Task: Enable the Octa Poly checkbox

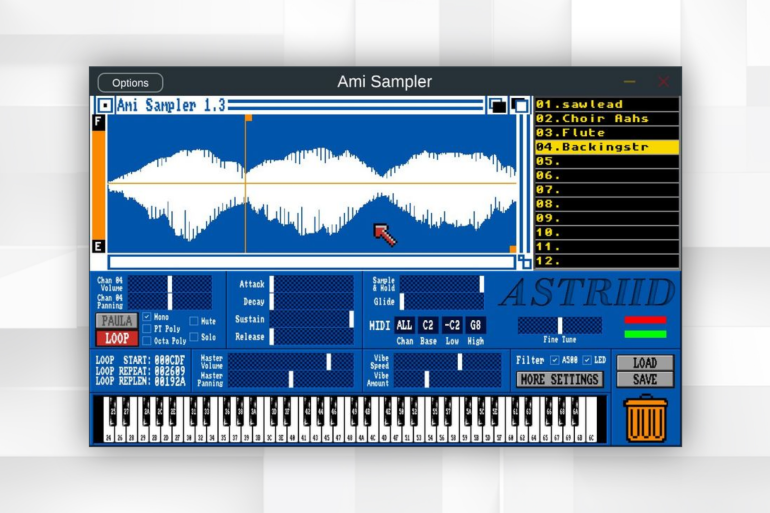Action: pos(146,340)
